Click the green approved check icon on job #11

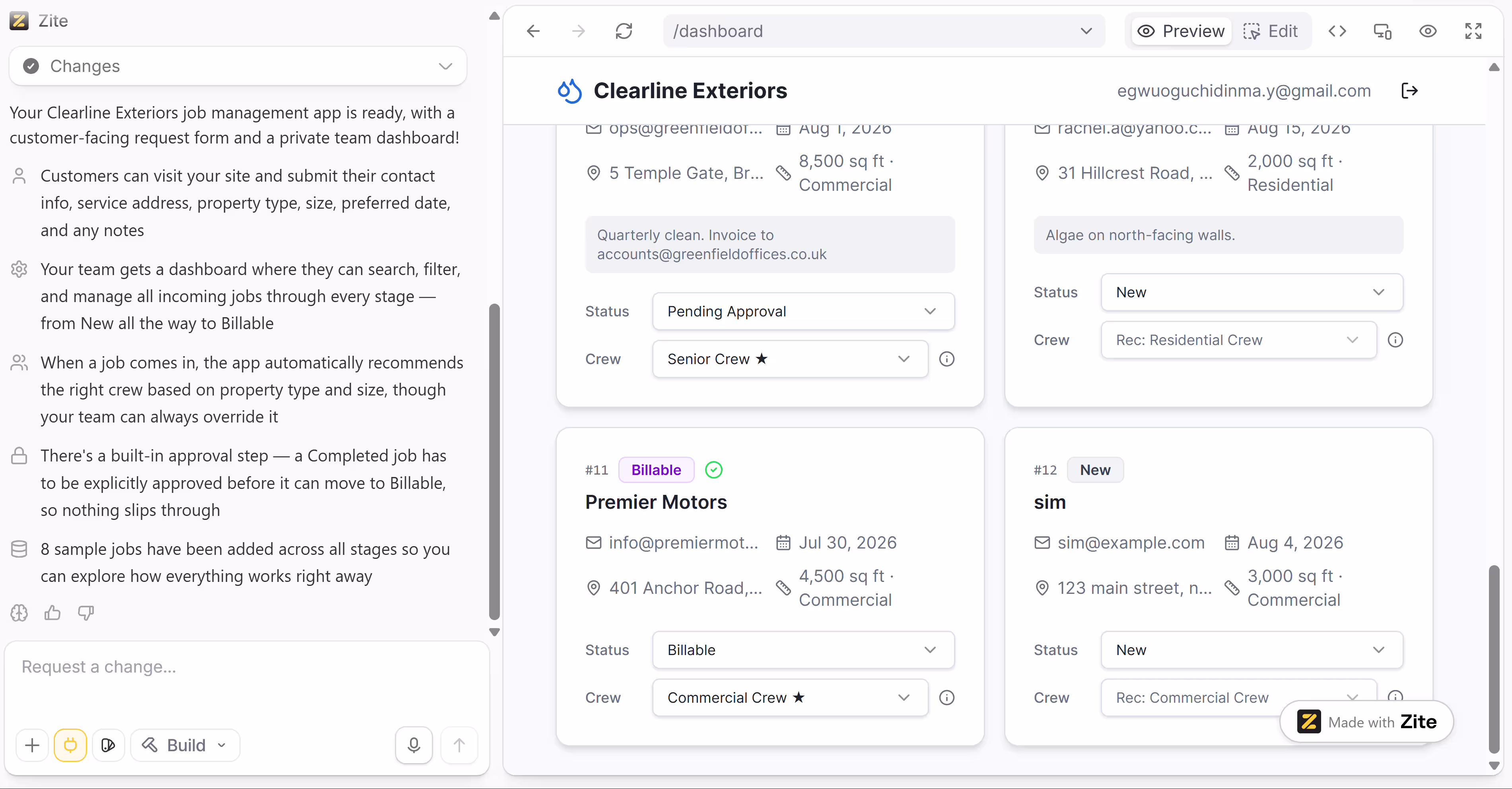click(x=714, y=470)
